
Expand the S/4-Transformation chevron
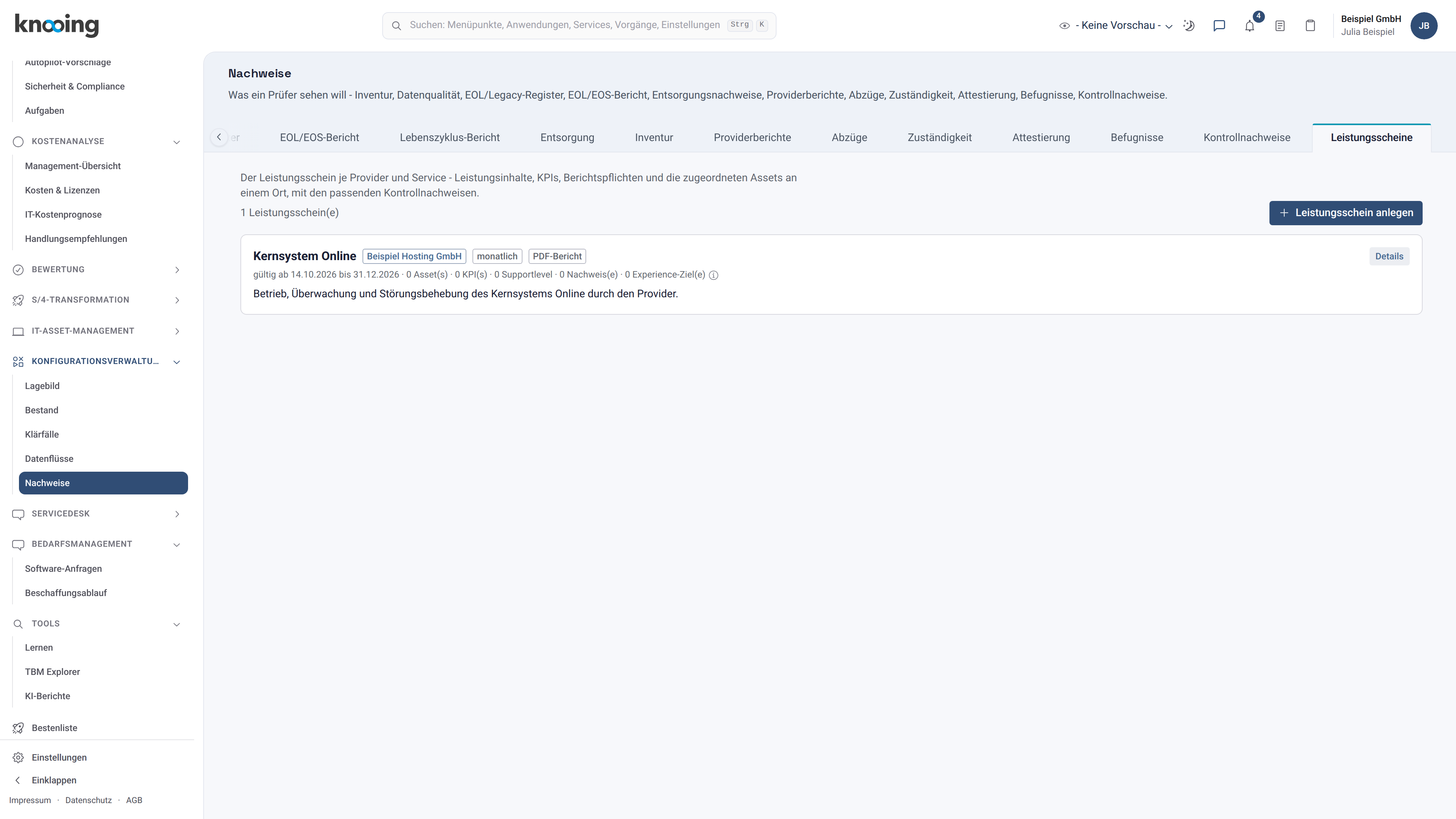point(176,300)
